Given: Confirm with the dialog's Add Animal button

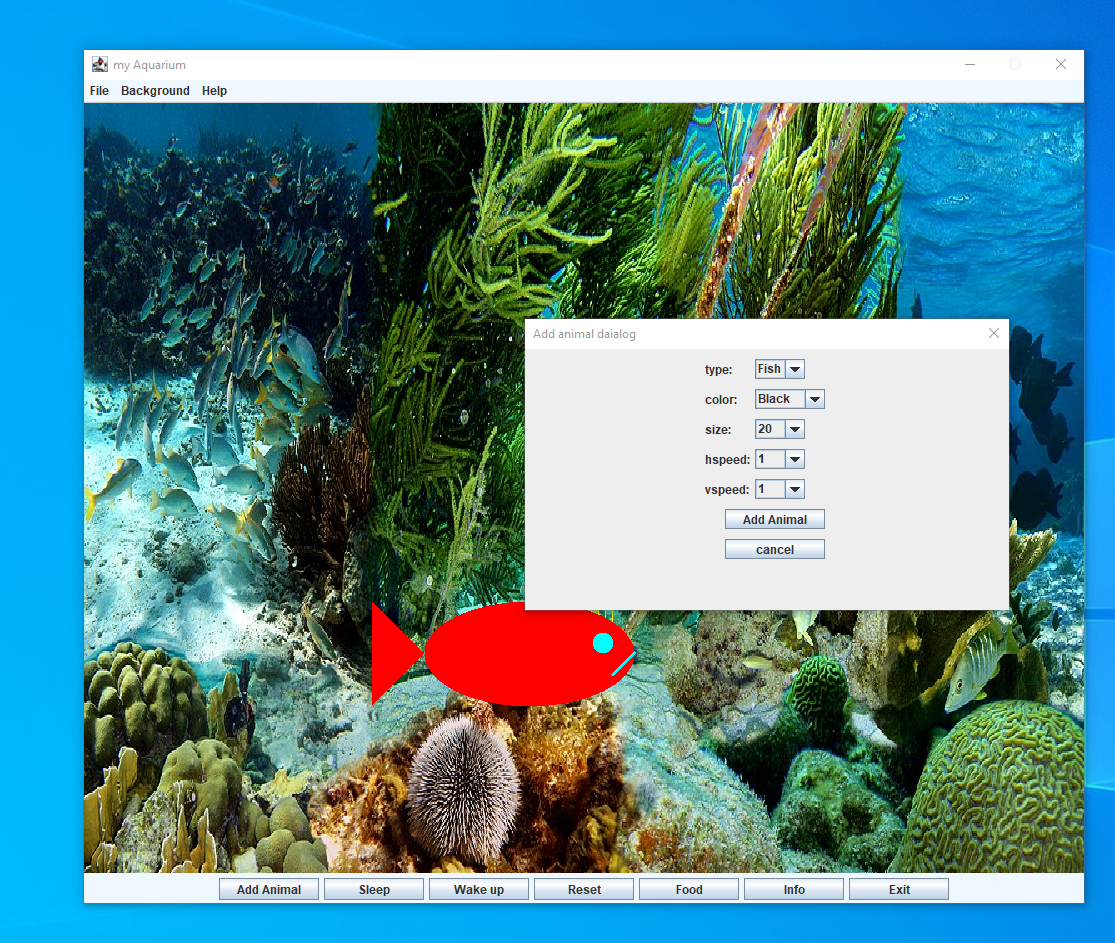Looking at the screenshot, I should point(774,519).
